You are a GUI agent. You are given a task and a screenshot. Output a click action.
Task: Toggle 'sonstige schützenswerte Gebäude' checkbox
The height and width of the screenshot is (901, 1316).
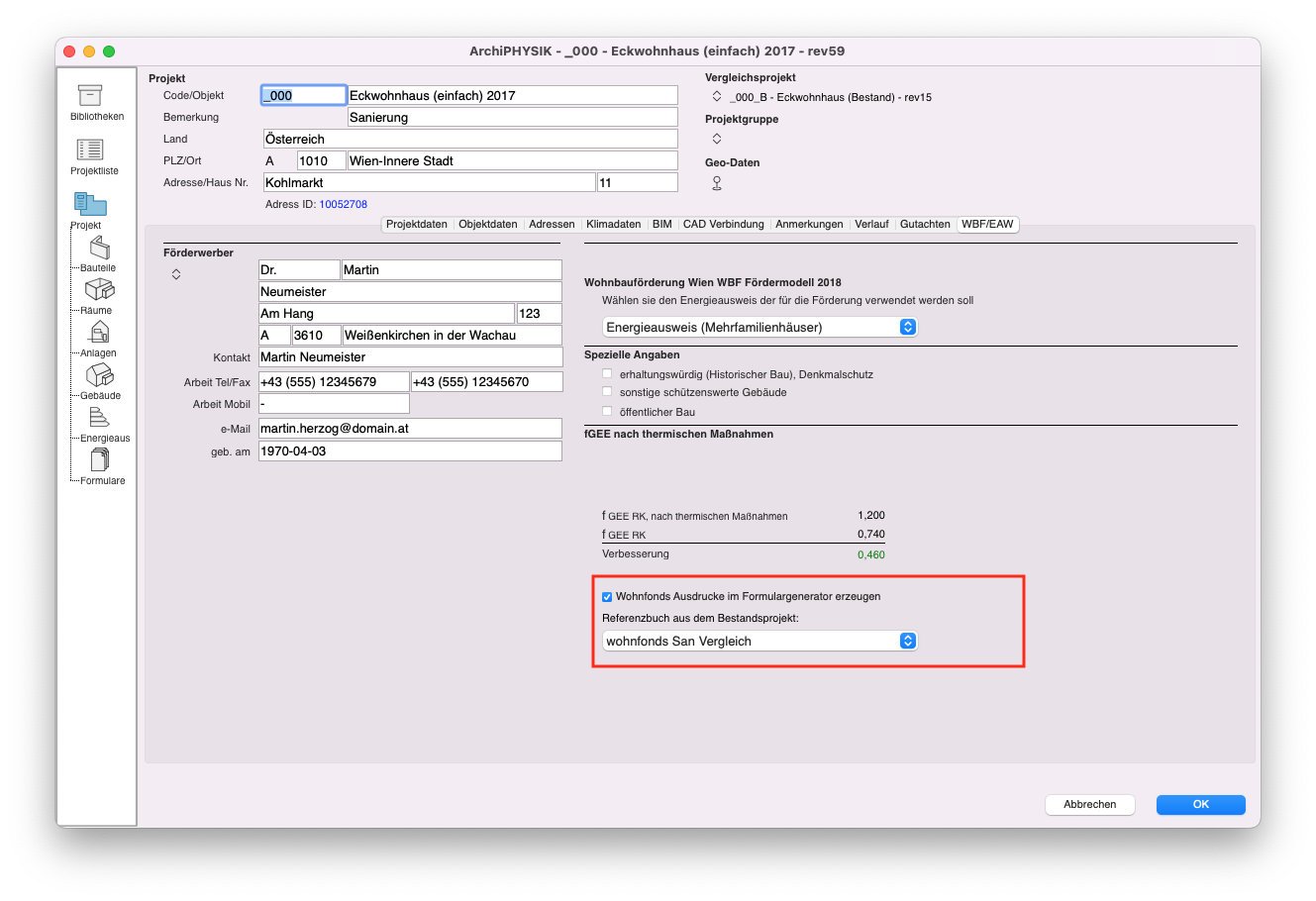pyautogui.click(x=607, y=392)
